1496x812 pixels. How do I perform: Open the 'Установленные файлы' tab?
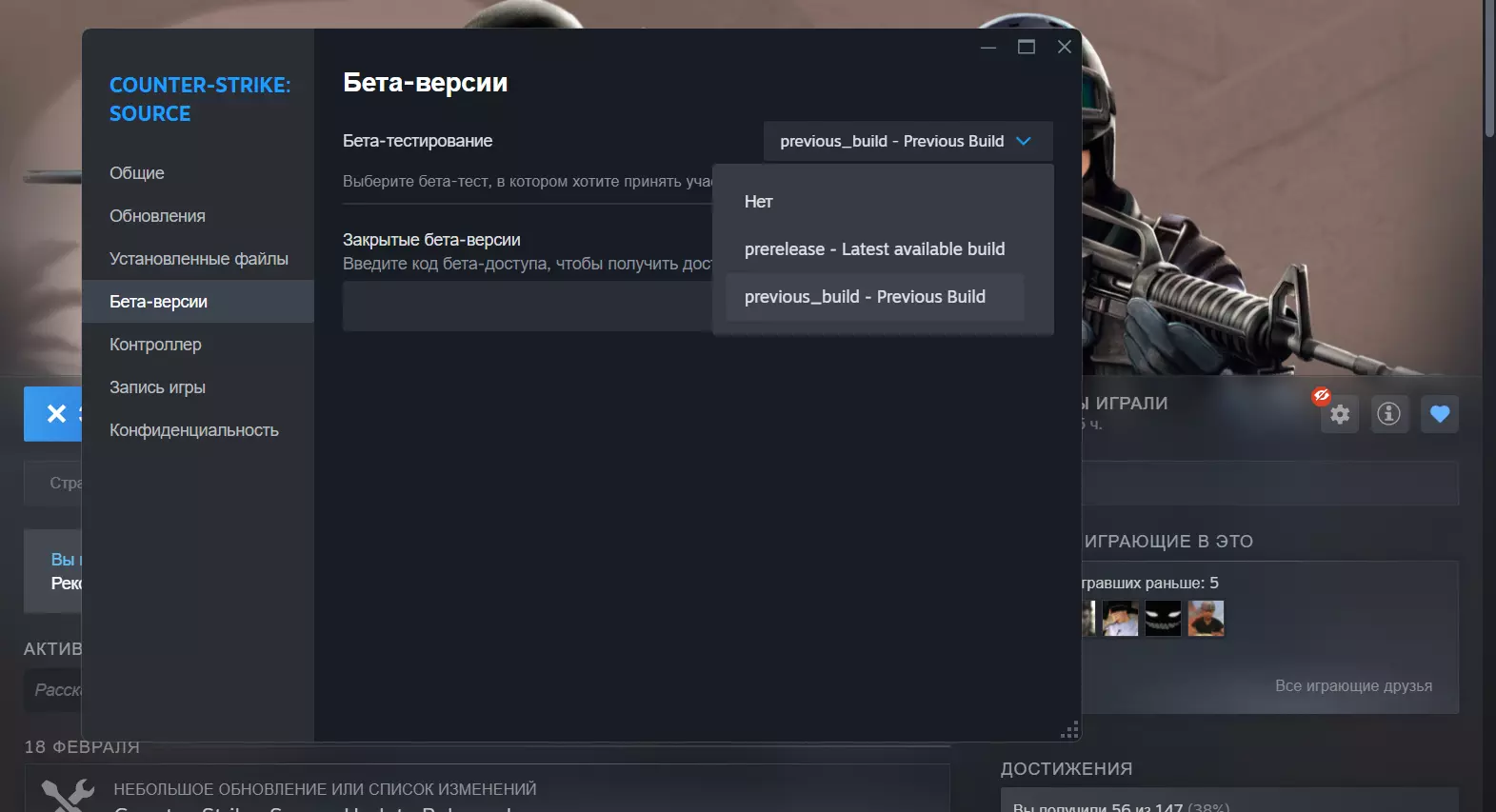point(198,259)
